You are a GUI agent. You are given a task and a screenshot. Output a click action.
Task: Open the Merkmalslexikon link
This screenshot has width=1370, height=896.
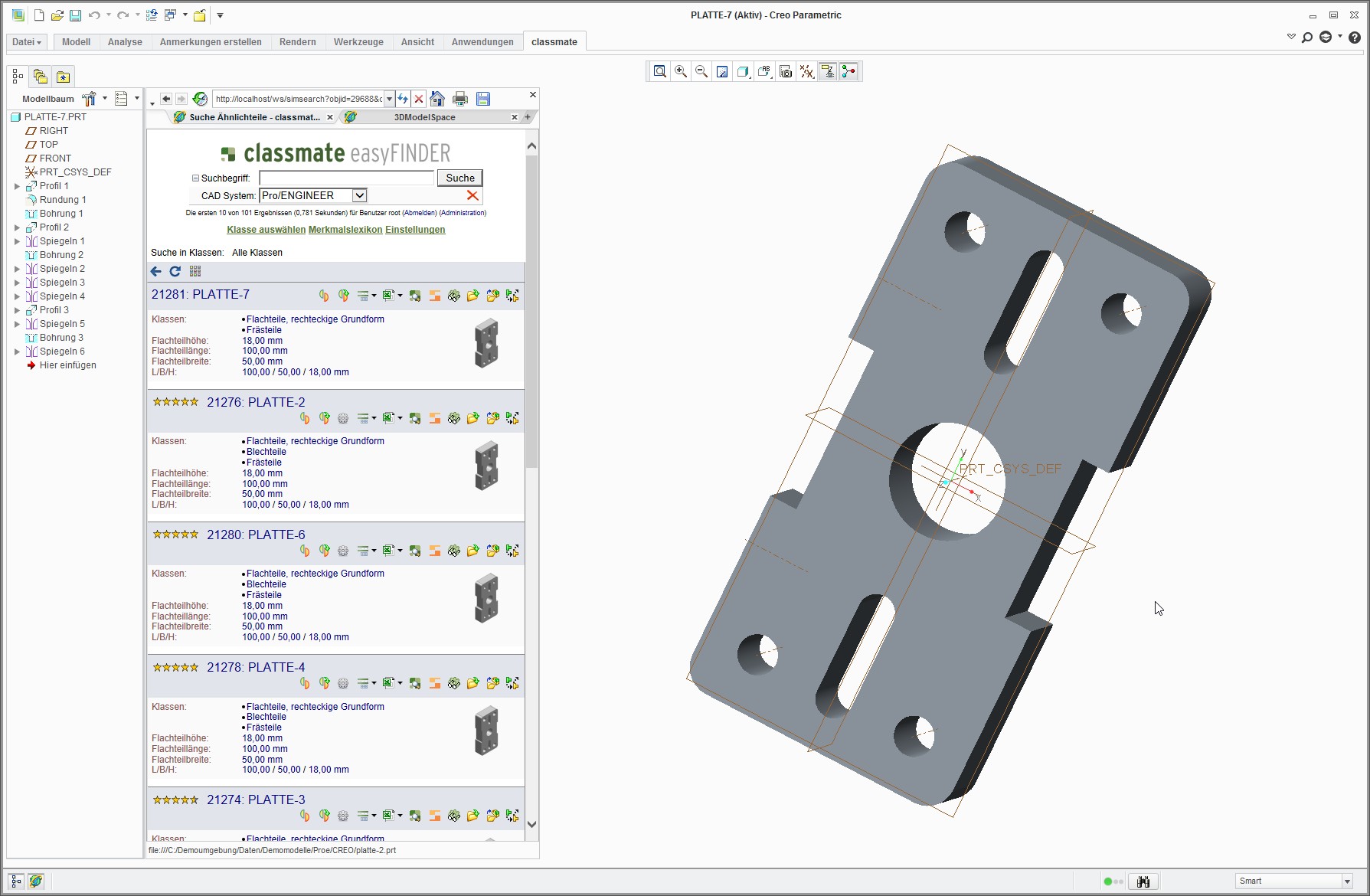[x=345, y=230]
